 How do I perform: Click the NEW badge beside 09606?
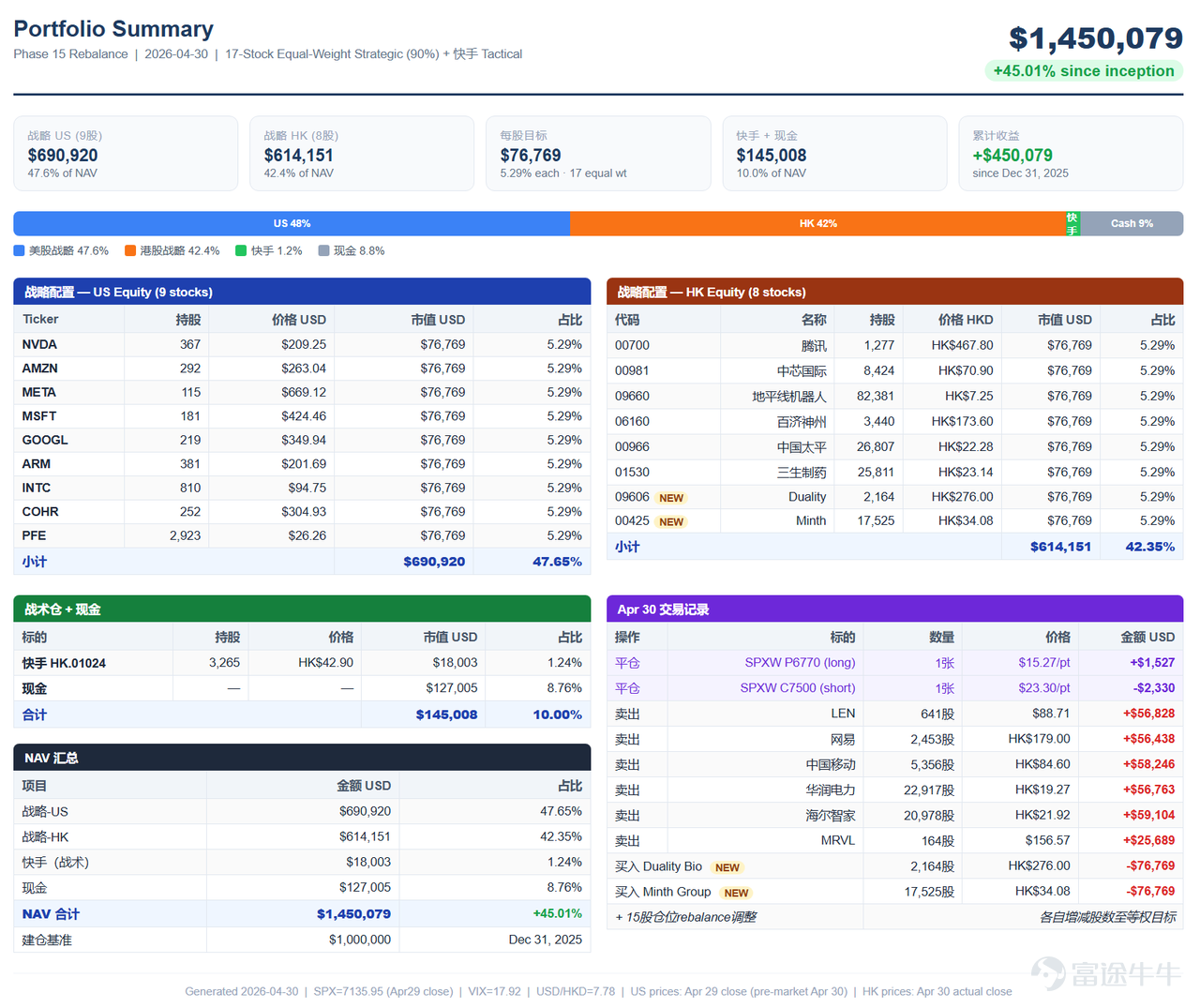point(671,498)
